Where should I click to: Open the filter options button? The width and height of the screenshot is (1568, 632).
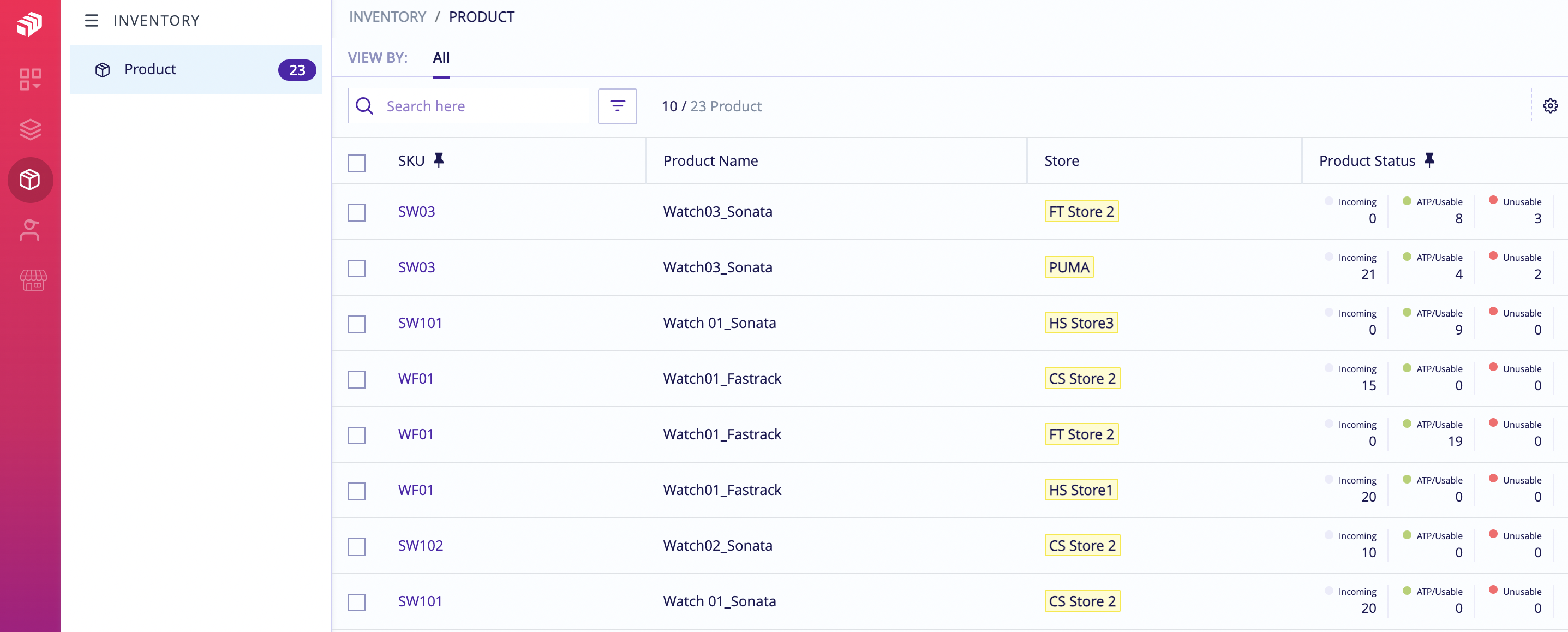point(617,106)
